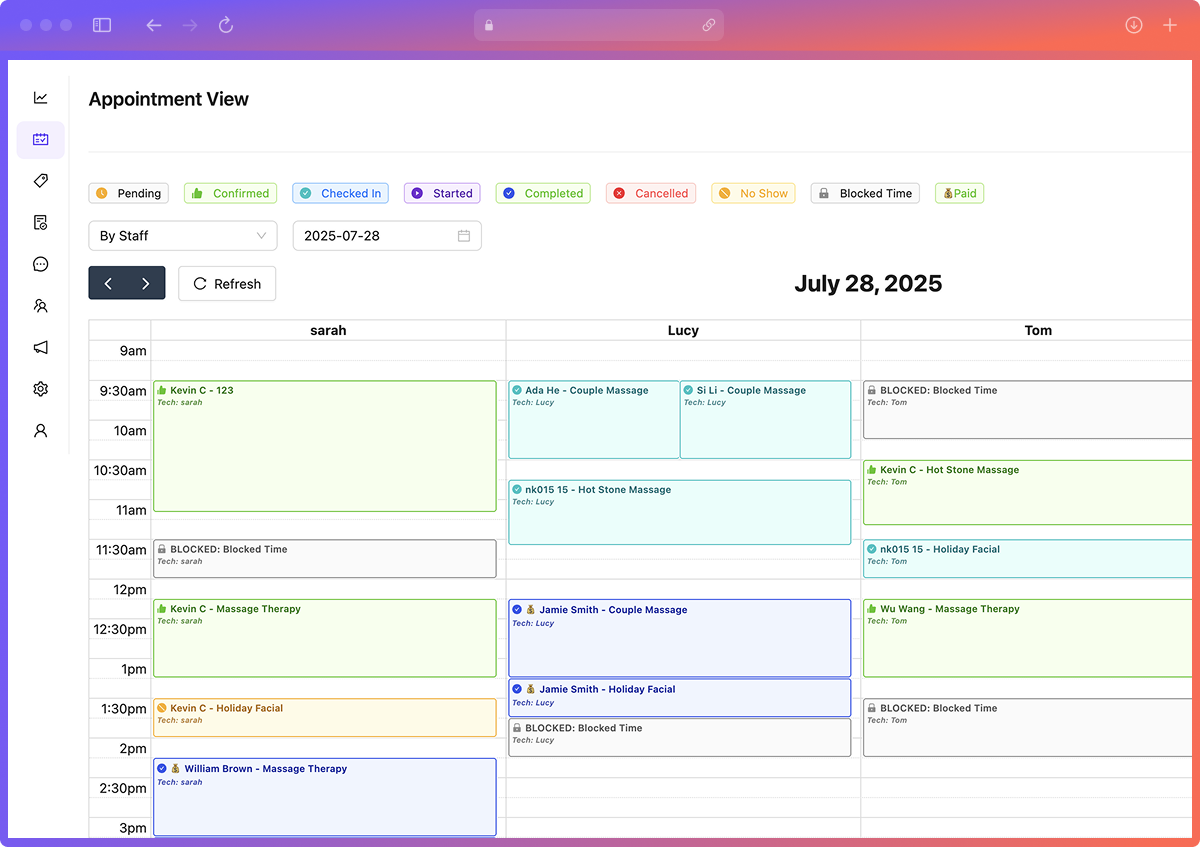The height and width of the screenshot is (847, 1200).
Task: Open the price tag sidebar icon
Action: 41,181
